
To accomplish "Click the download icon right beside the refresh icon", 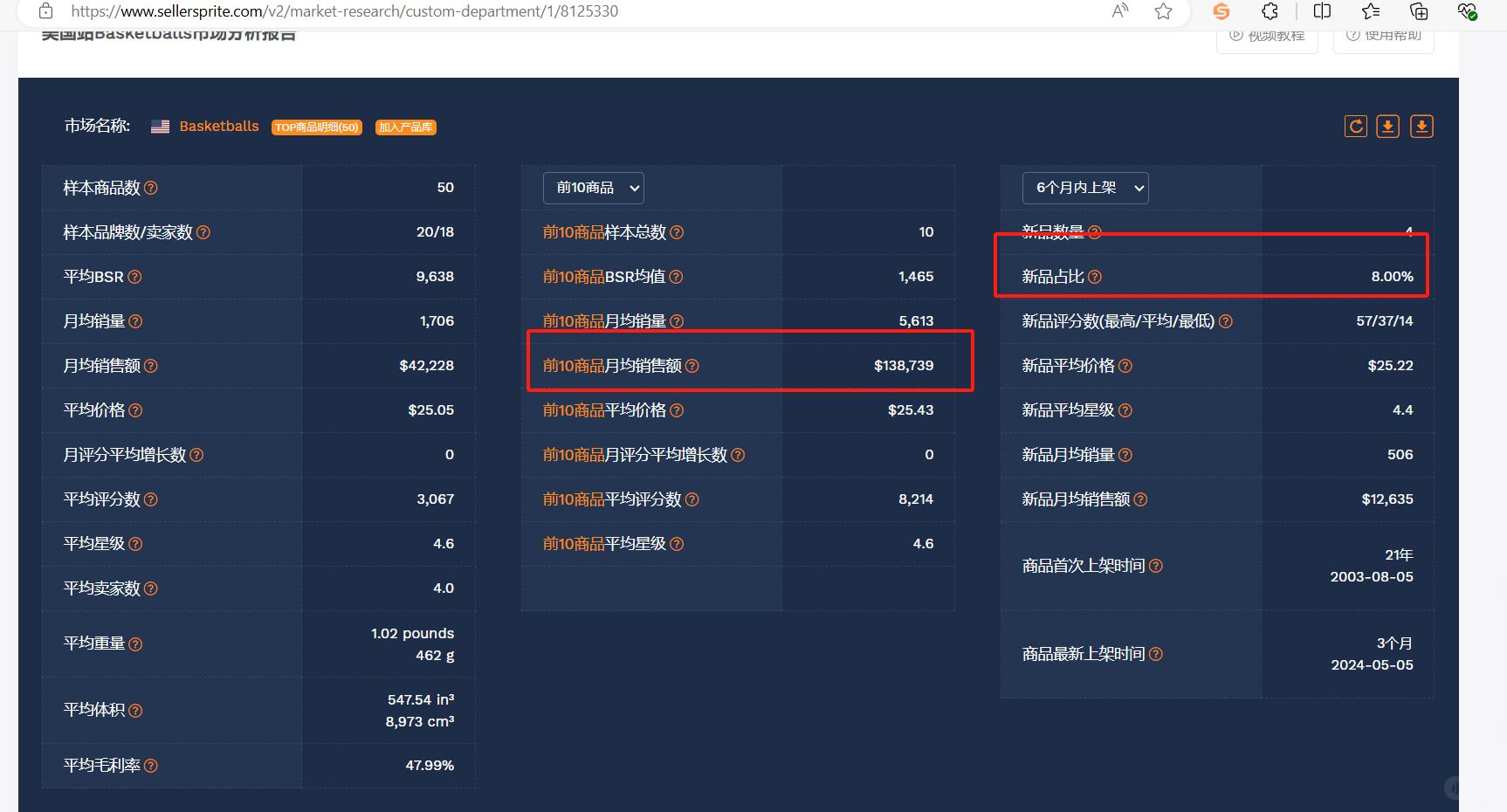I will pyautogui.click(x=1387, y=127).
